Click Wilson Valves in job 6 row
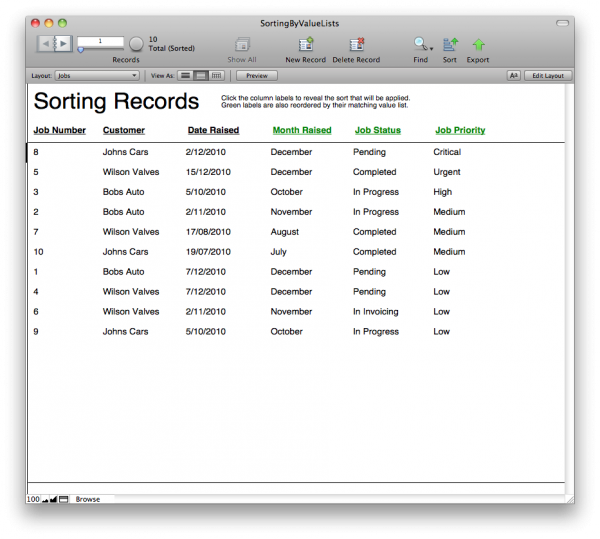 coord(131,311)
